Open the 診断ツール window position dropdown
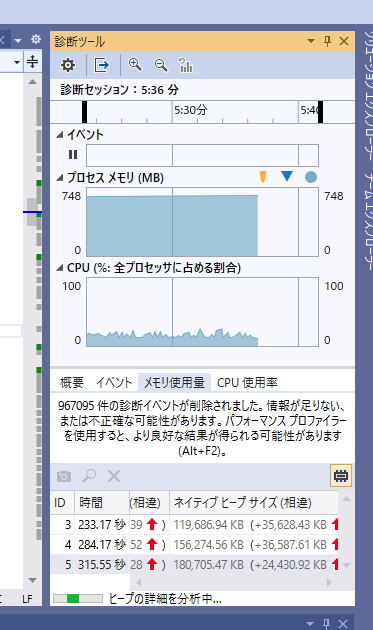The height and width of the screenshot is (630, 373). (311, 41)
